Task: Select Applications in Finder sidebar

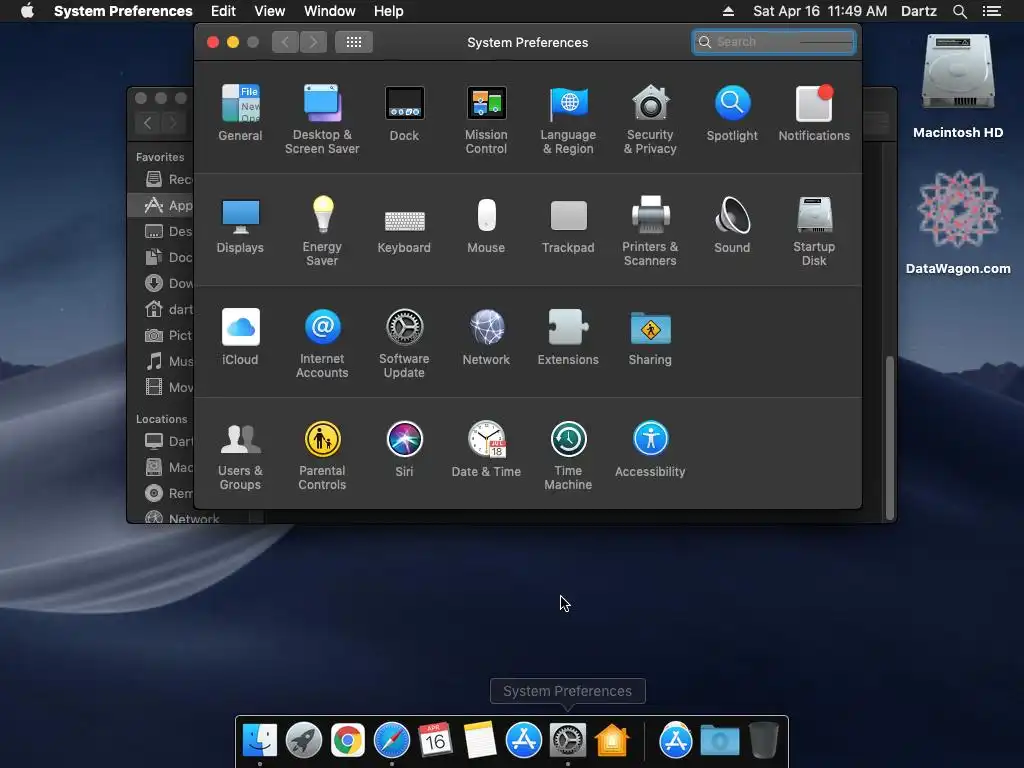Action: [x=161, y=205]
